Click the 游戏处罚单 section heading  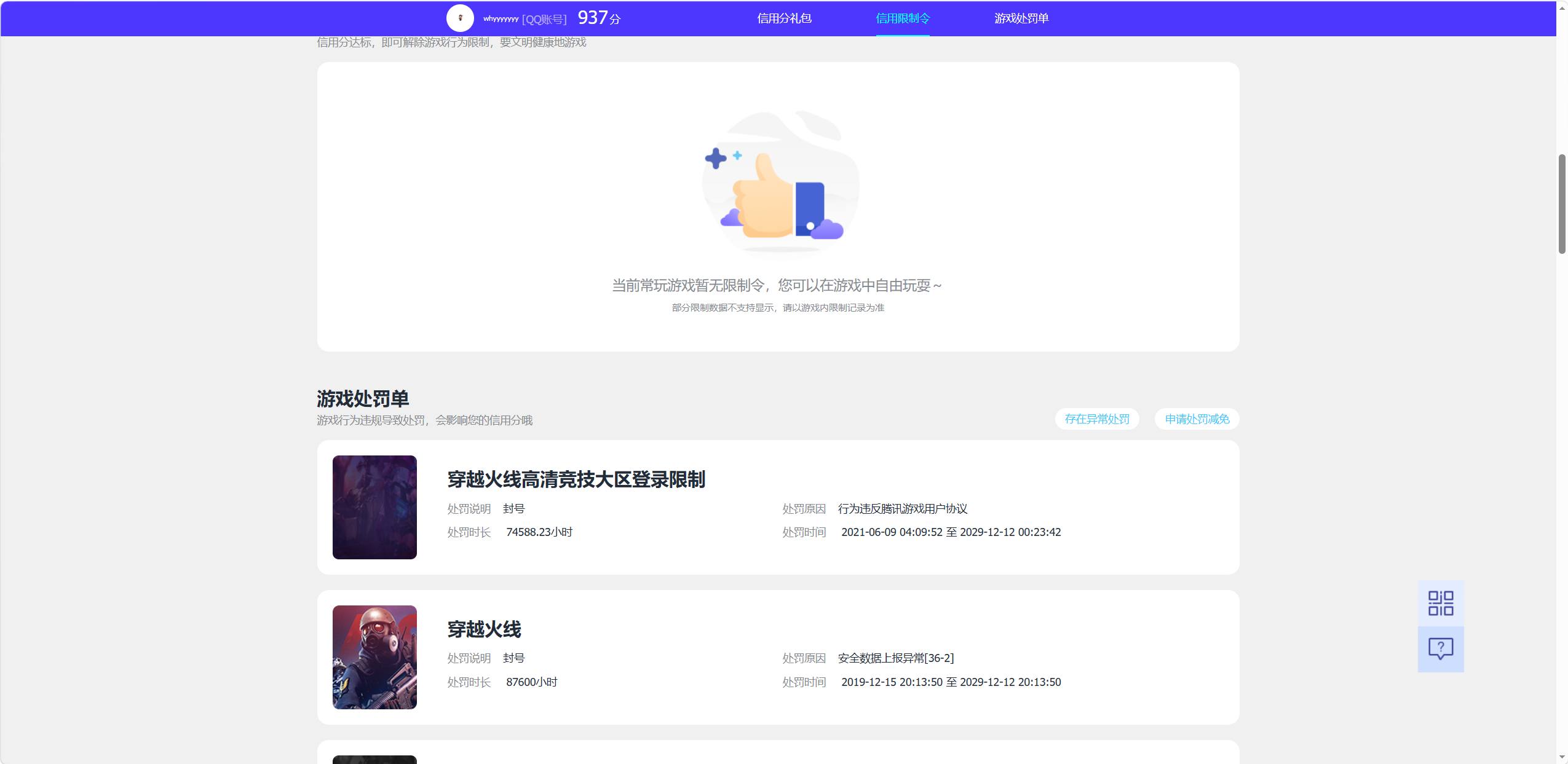click(363, 399)
